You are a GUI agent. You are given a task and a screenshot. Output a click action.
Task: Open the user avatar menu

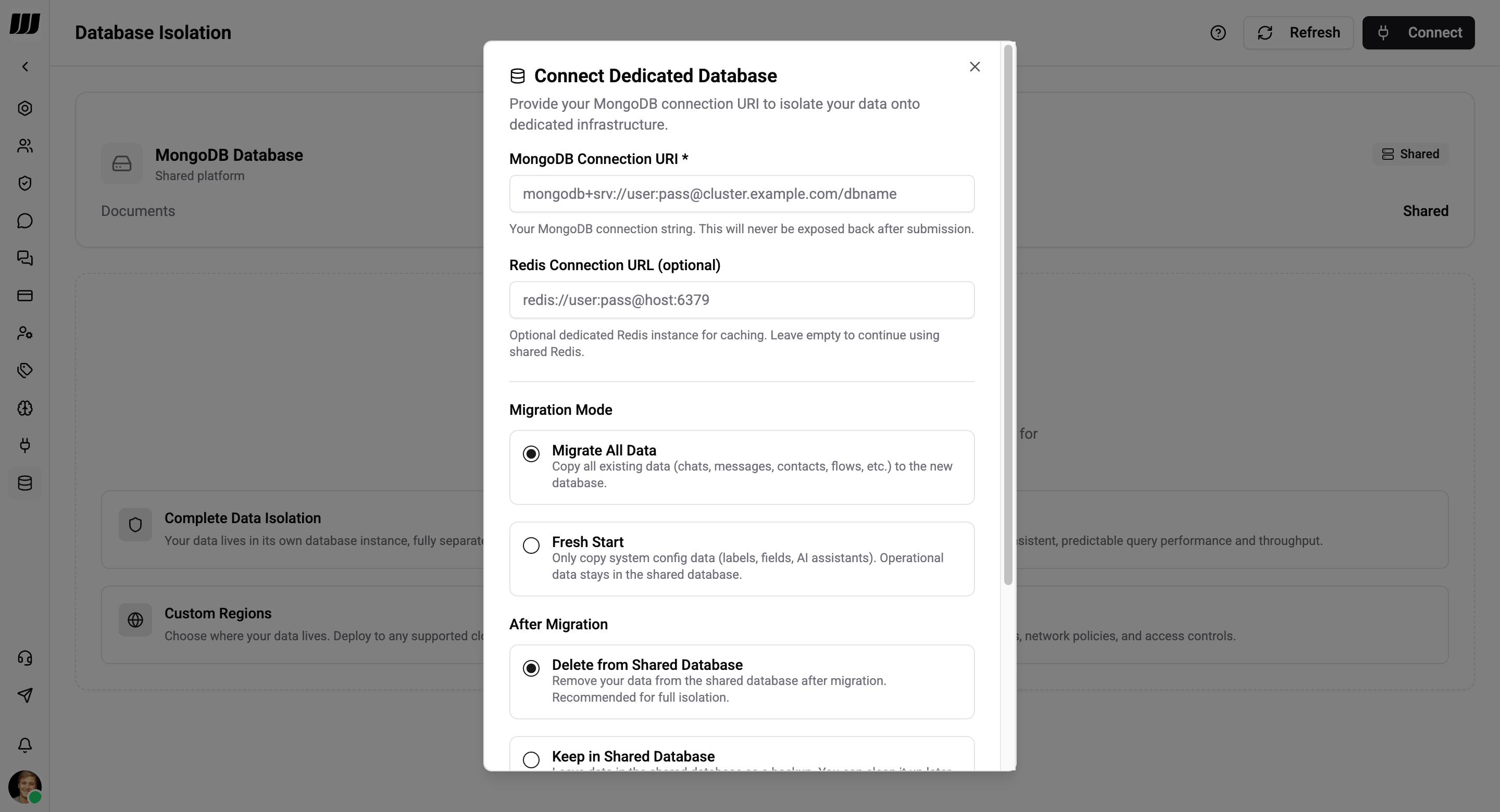tap(25, 787)
